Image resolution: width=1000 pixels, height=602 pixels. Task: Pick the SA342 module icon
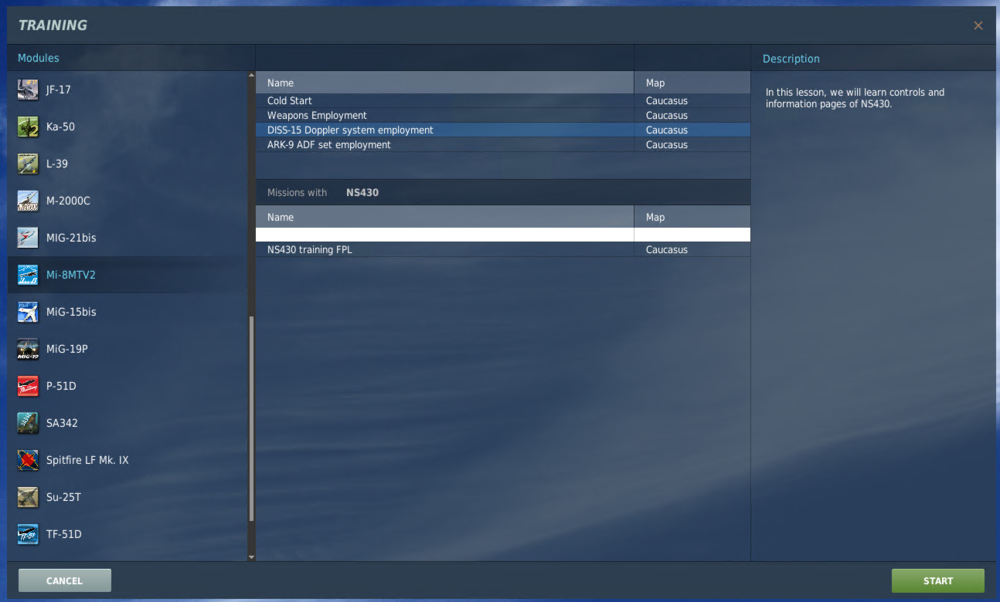(x=27, y=423)
